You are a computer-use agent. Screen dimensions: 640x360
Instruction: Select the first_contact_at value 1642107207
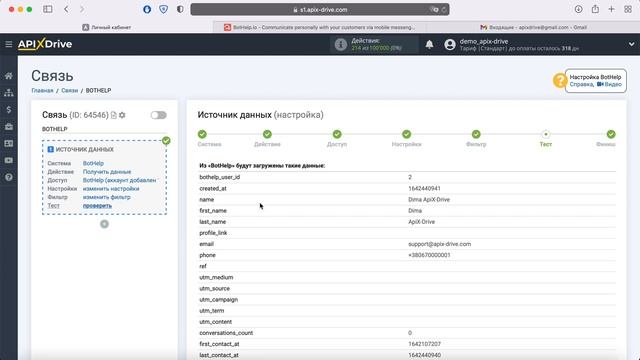pyautogui.click(x=424, y=344)
